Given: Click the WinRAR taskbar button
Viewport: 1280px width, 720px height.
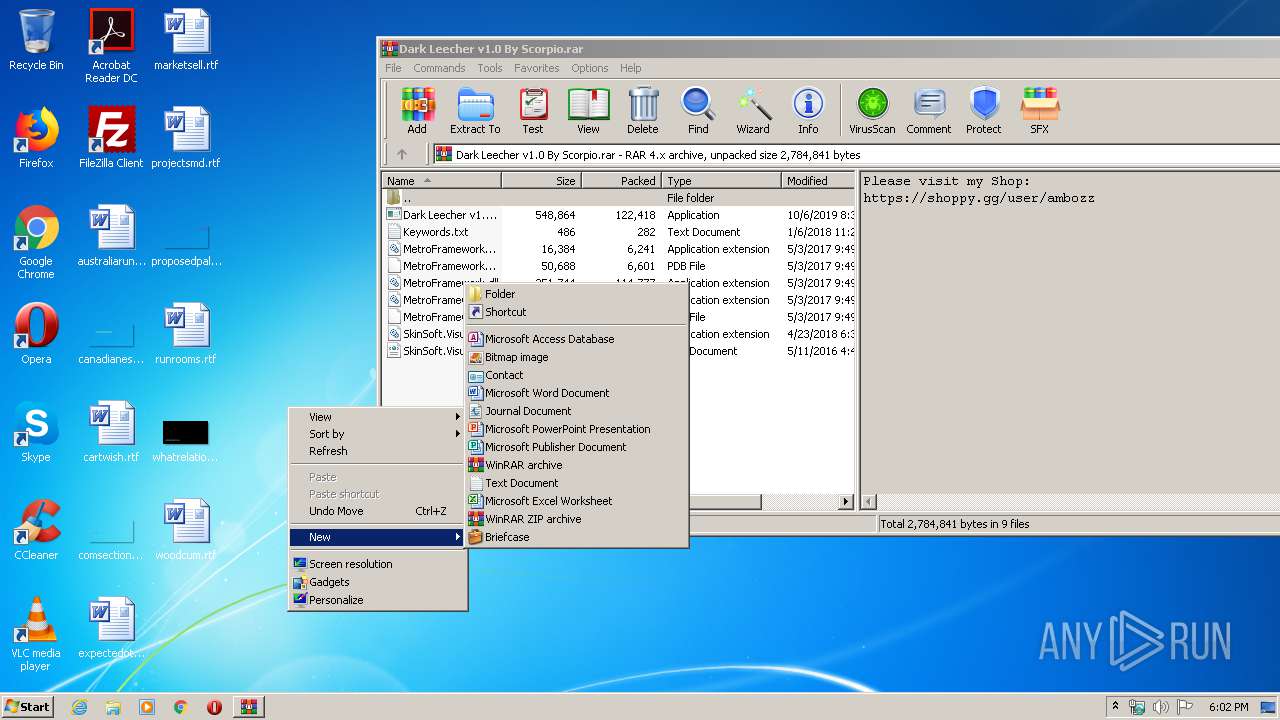Looking at the screenshot, I should (x=248, y=706).
